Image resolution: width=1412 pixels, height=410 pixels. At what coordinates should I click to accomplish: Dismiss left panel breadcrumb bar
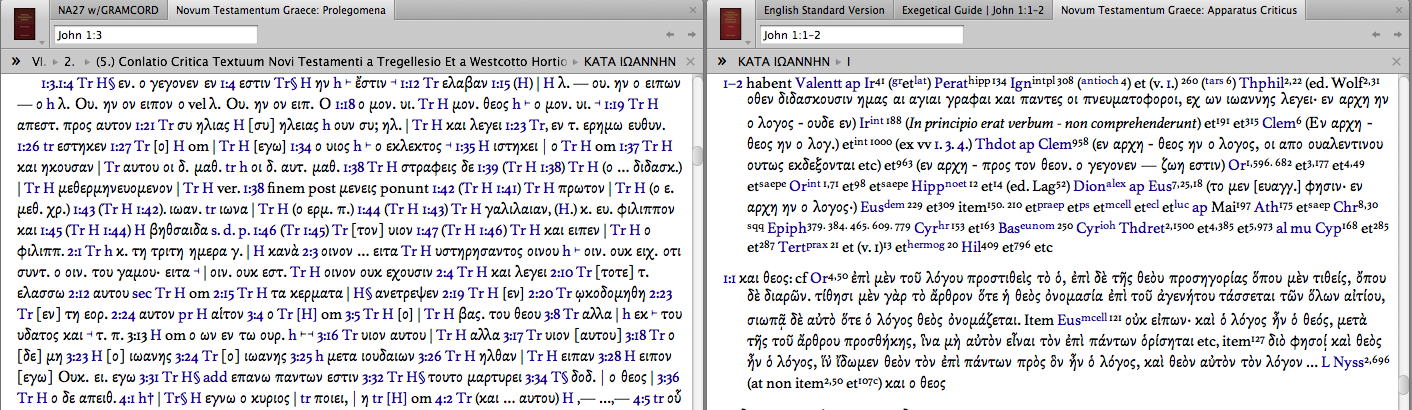(x=691, y=61)
